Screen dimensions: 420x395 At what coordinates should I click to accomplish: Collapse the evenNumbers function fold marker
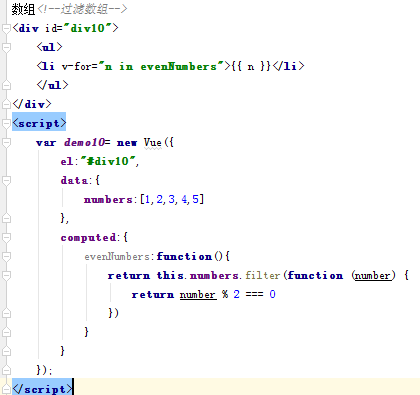click(6, 257)
